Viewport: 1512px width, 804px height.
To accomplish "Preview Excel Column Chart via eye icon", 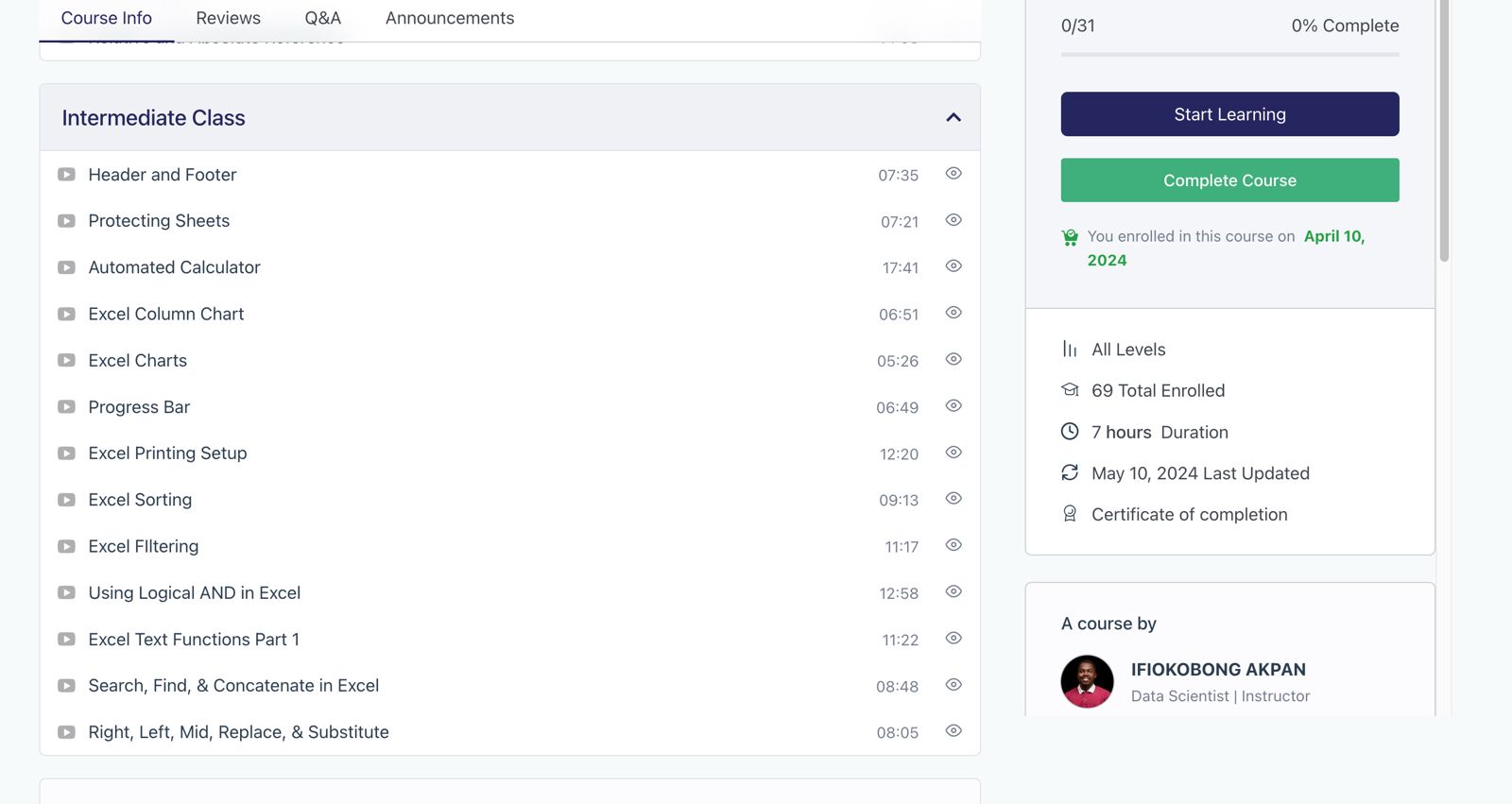I will point(954,313).
